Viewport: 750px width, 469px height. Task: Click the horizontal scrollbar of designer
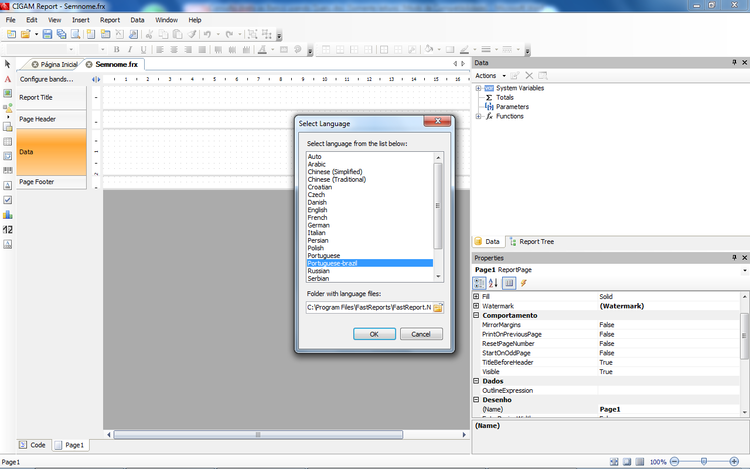[258, 435]
